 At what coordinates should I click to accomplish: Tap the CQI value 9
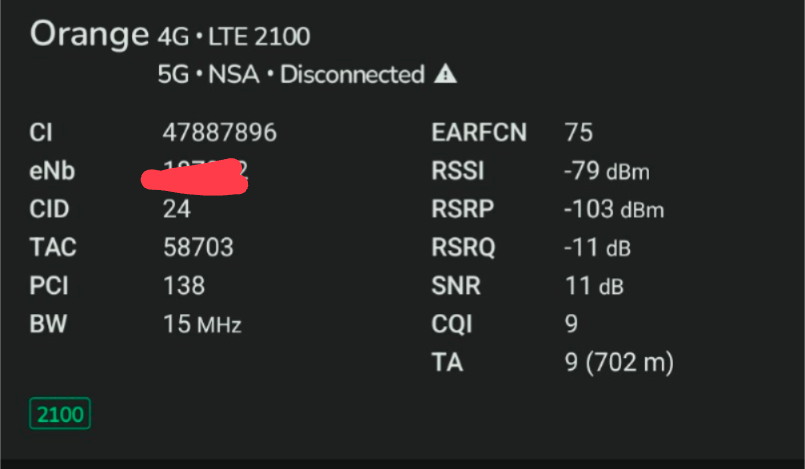point(571,325)
